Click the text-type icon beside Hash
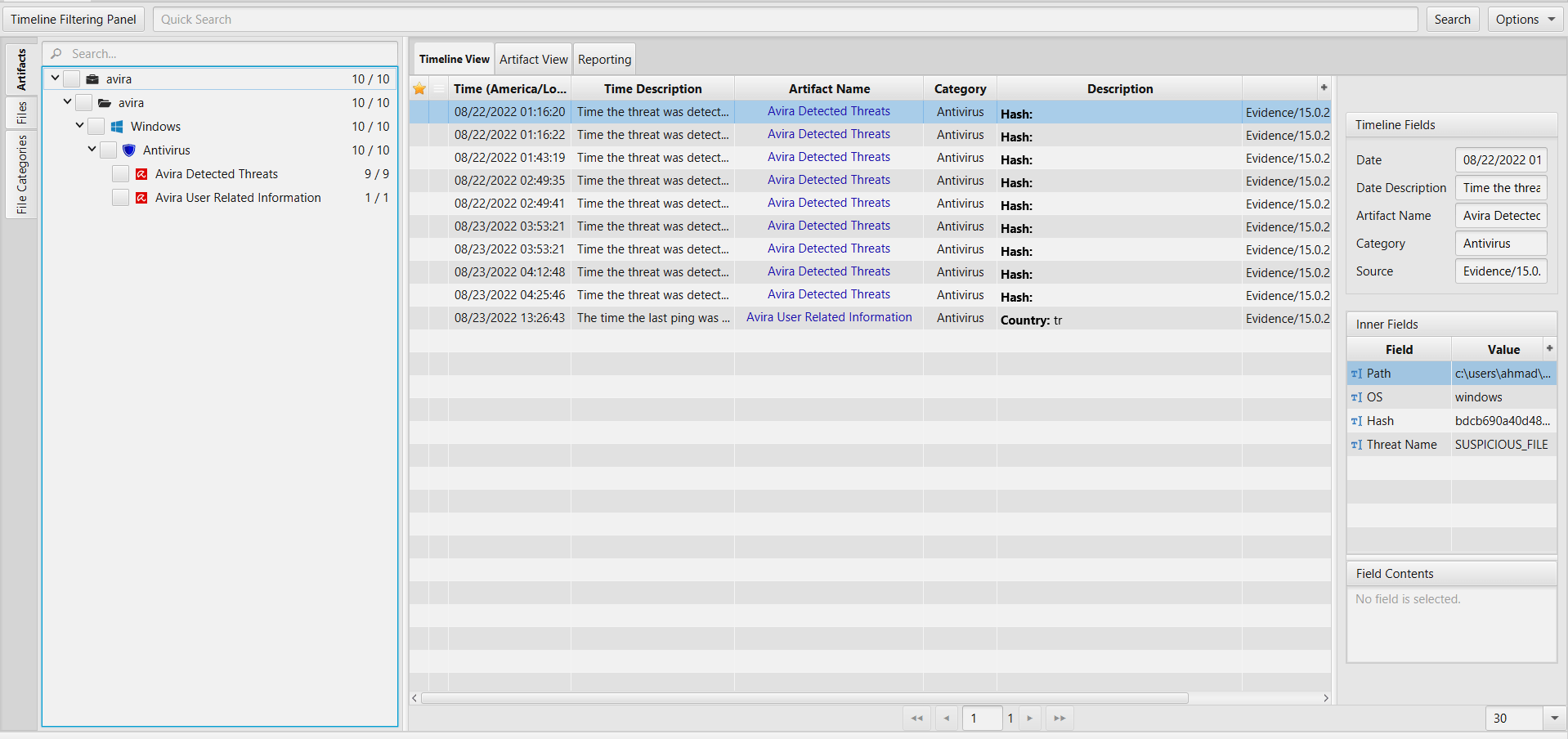The width and height of the screenshot is (1568, 739). (1356, 421)
